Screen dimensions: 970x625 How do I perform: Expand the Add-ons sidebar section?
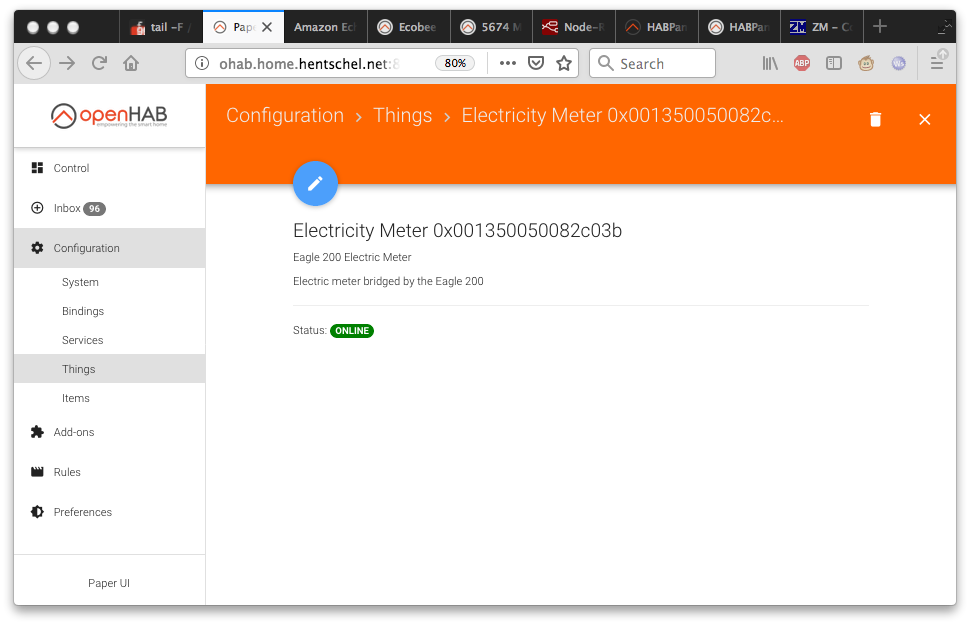pos(74,432)
